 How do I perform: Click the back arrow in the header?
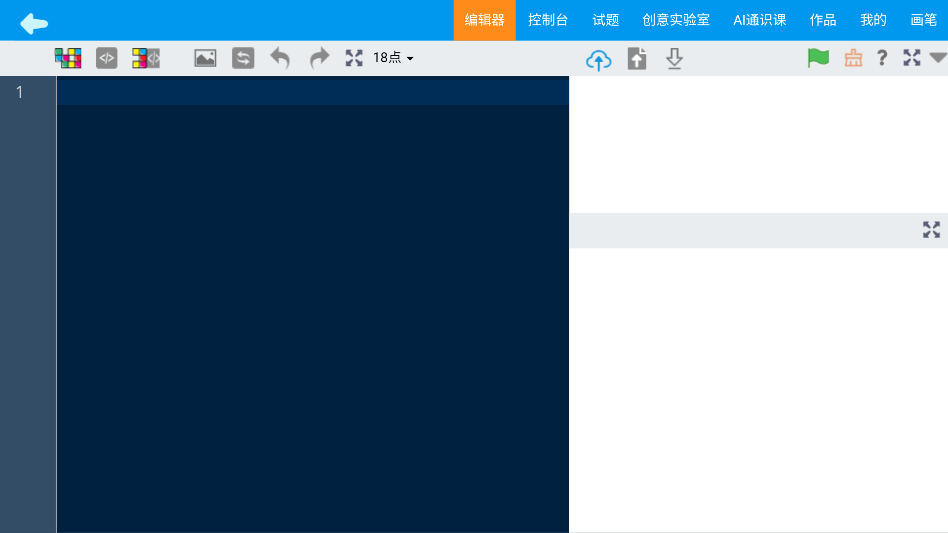tap(34, 22)
